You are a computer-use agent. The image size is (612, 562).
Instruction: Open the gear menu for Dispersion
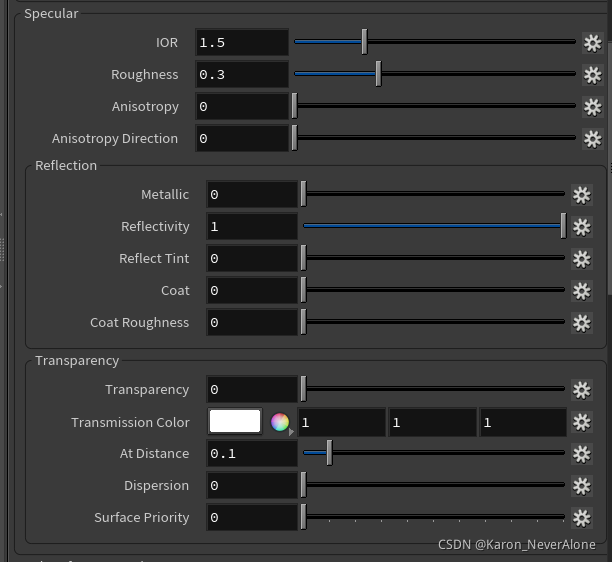pyautogui.click(x=582, y=486)
